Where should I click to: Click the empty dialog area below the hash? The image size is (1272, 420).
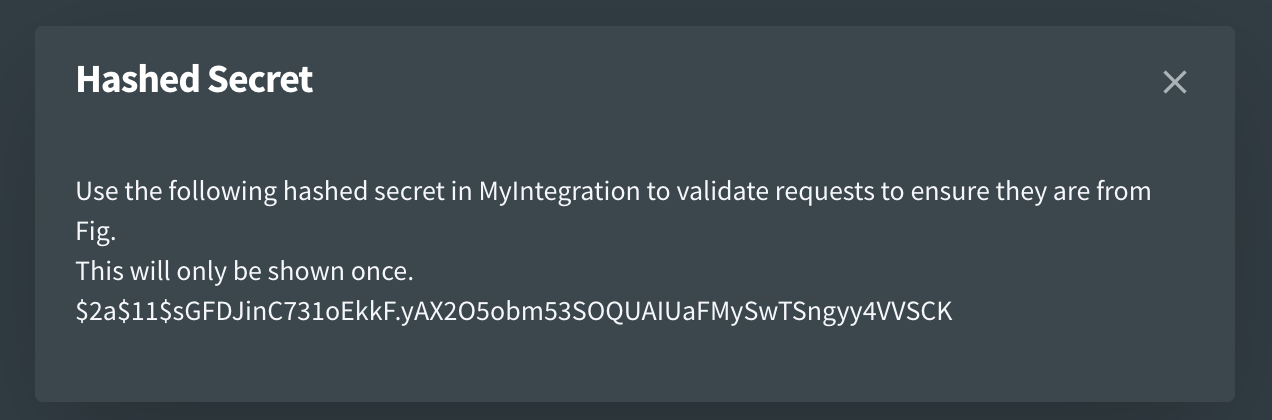(600, 362)
